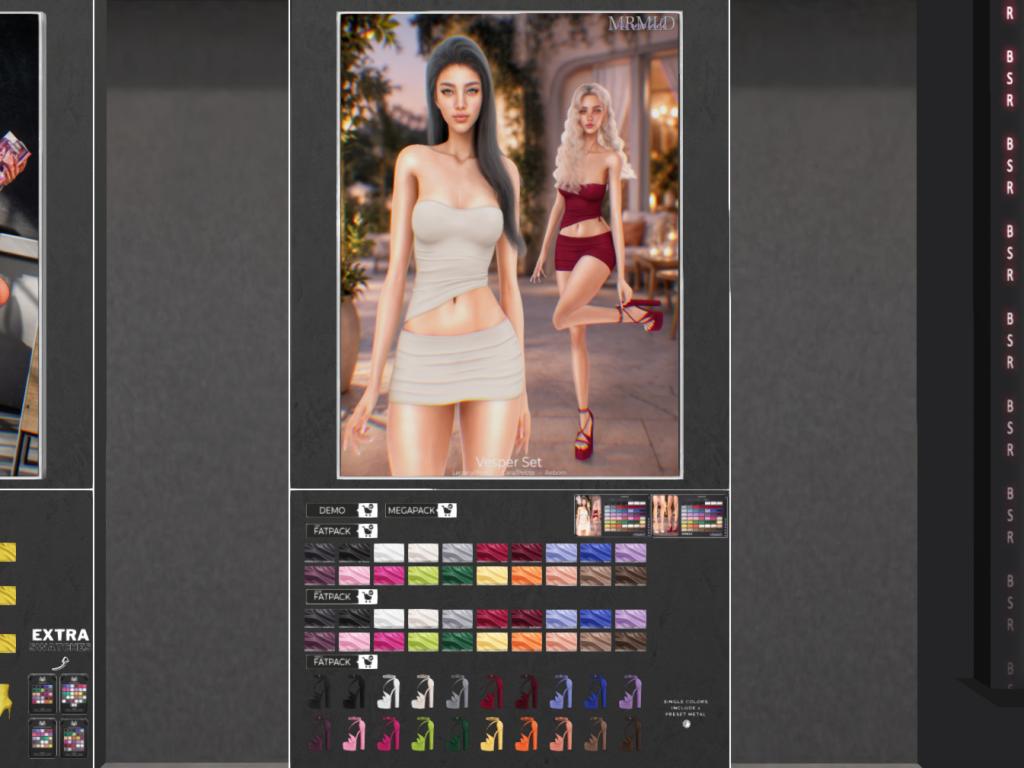
Task: Select the dark green platform heel
Action: tap(458, 733)
